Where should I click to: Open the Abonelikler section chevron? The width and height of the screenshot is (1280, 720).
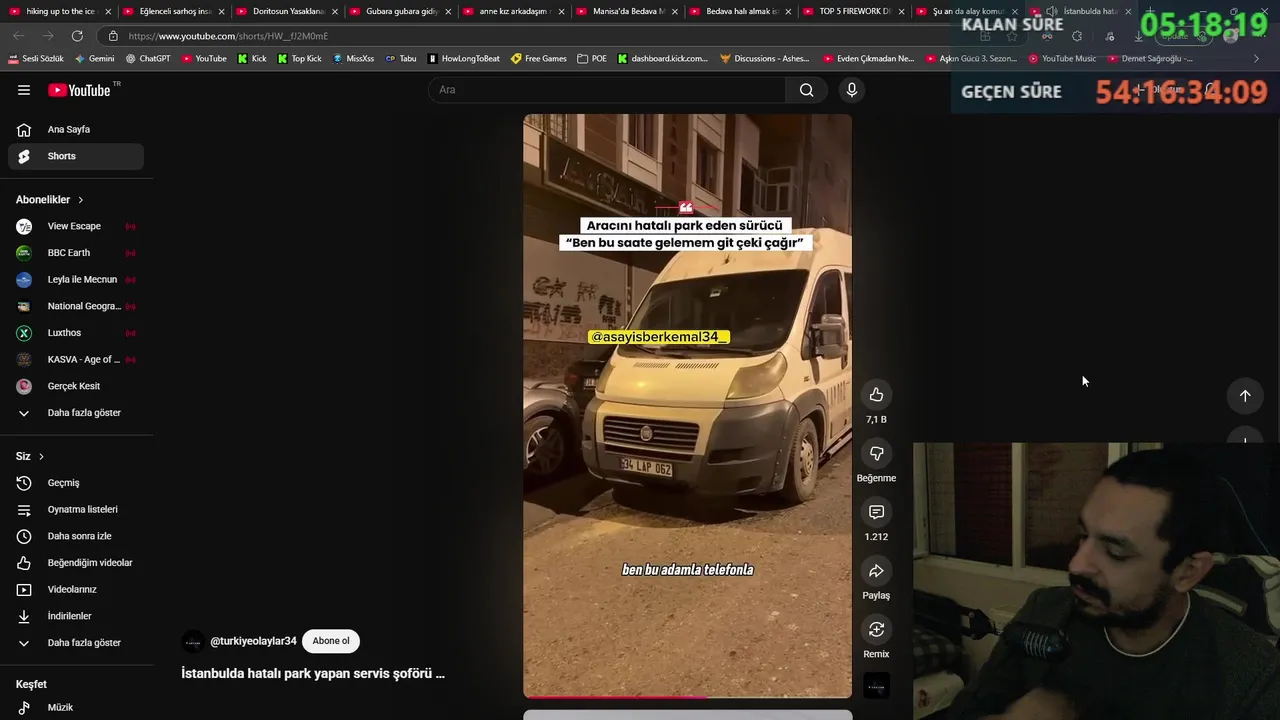(x=81, y=200)
